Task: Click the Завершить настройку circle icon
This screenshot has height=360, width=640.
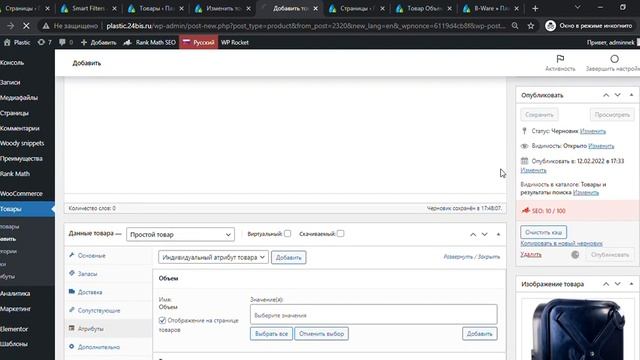Action: (614, 59)
